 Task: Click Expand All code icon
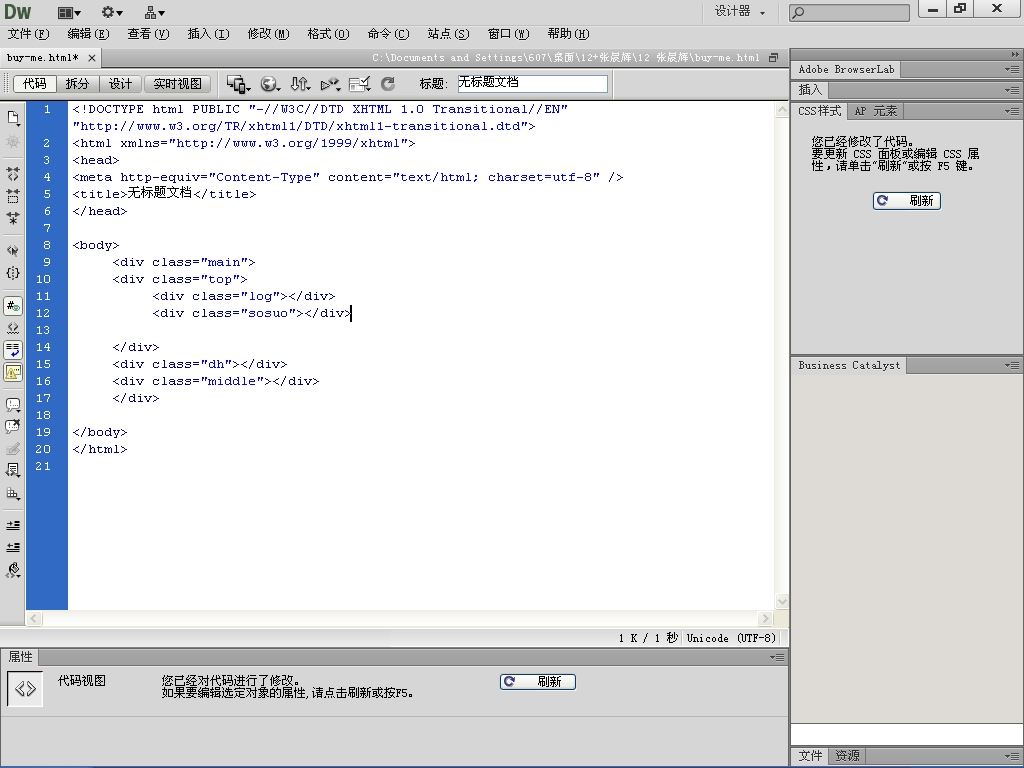pyautogui.click(x=13, y=218)
